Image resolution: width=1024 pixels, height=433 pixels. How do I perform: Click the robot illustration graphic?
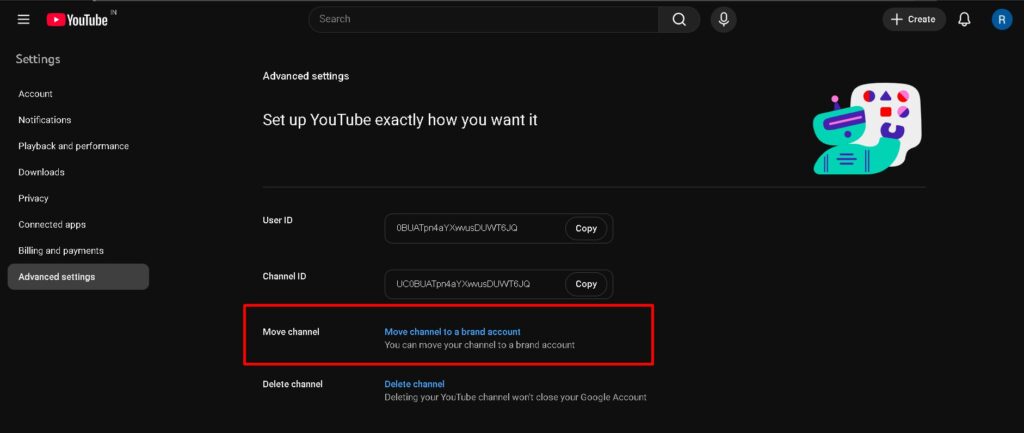(x=867, y=128)
